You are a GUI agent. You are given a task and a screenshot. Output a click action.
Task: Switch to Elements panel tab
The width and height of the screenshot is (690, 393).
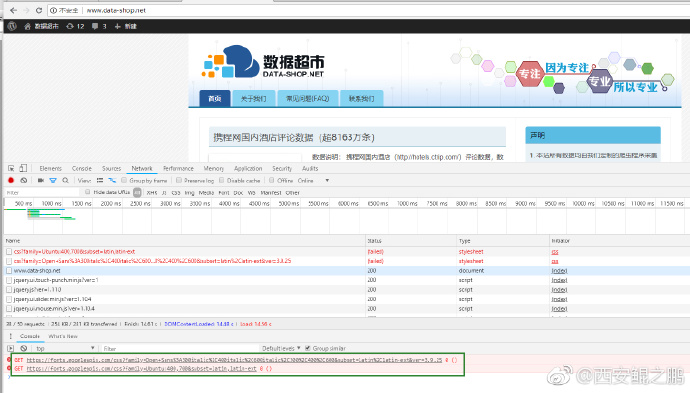tap(51, 169)
